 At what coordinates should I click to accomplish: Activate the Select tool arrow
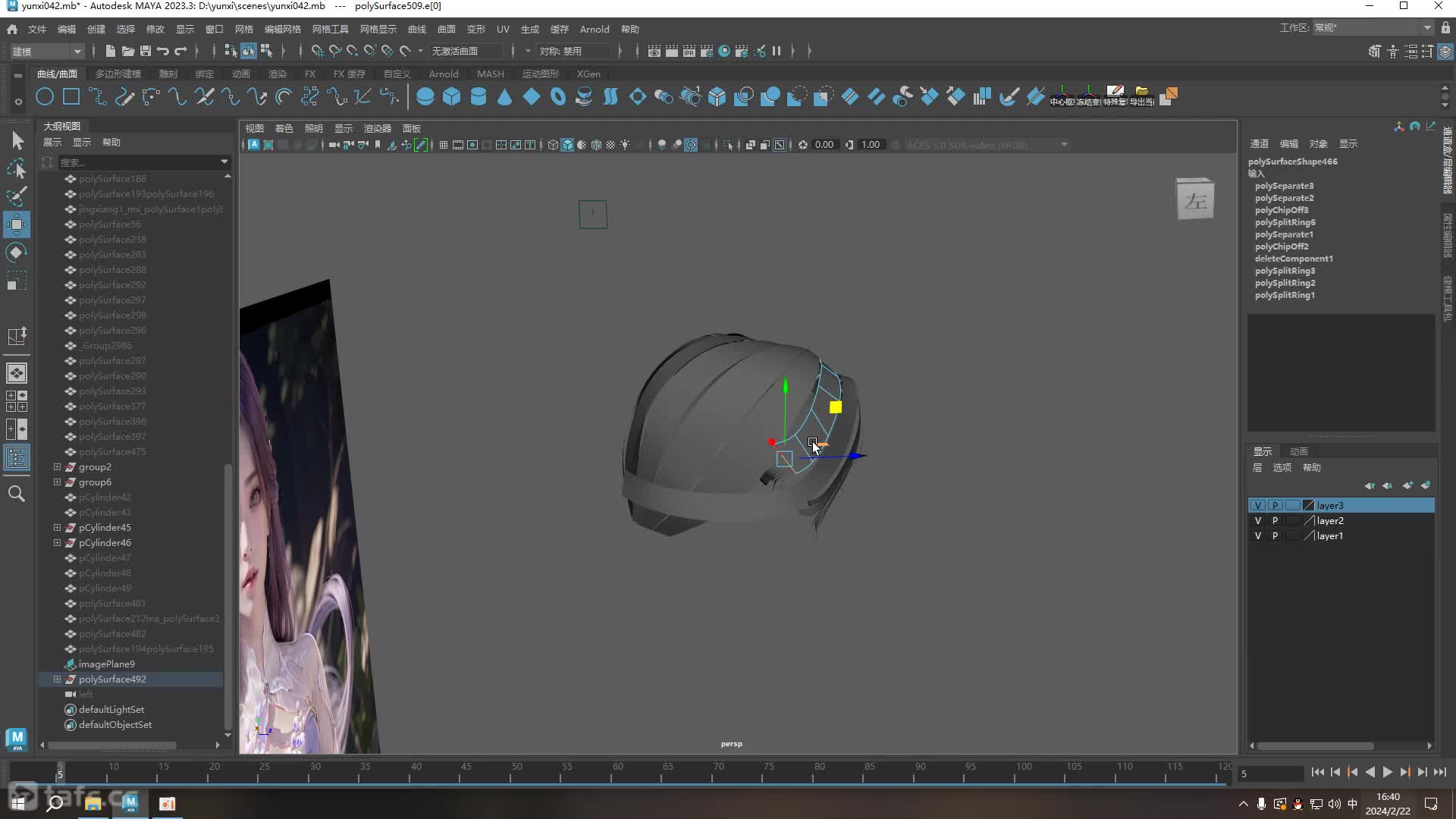point(17,140)
